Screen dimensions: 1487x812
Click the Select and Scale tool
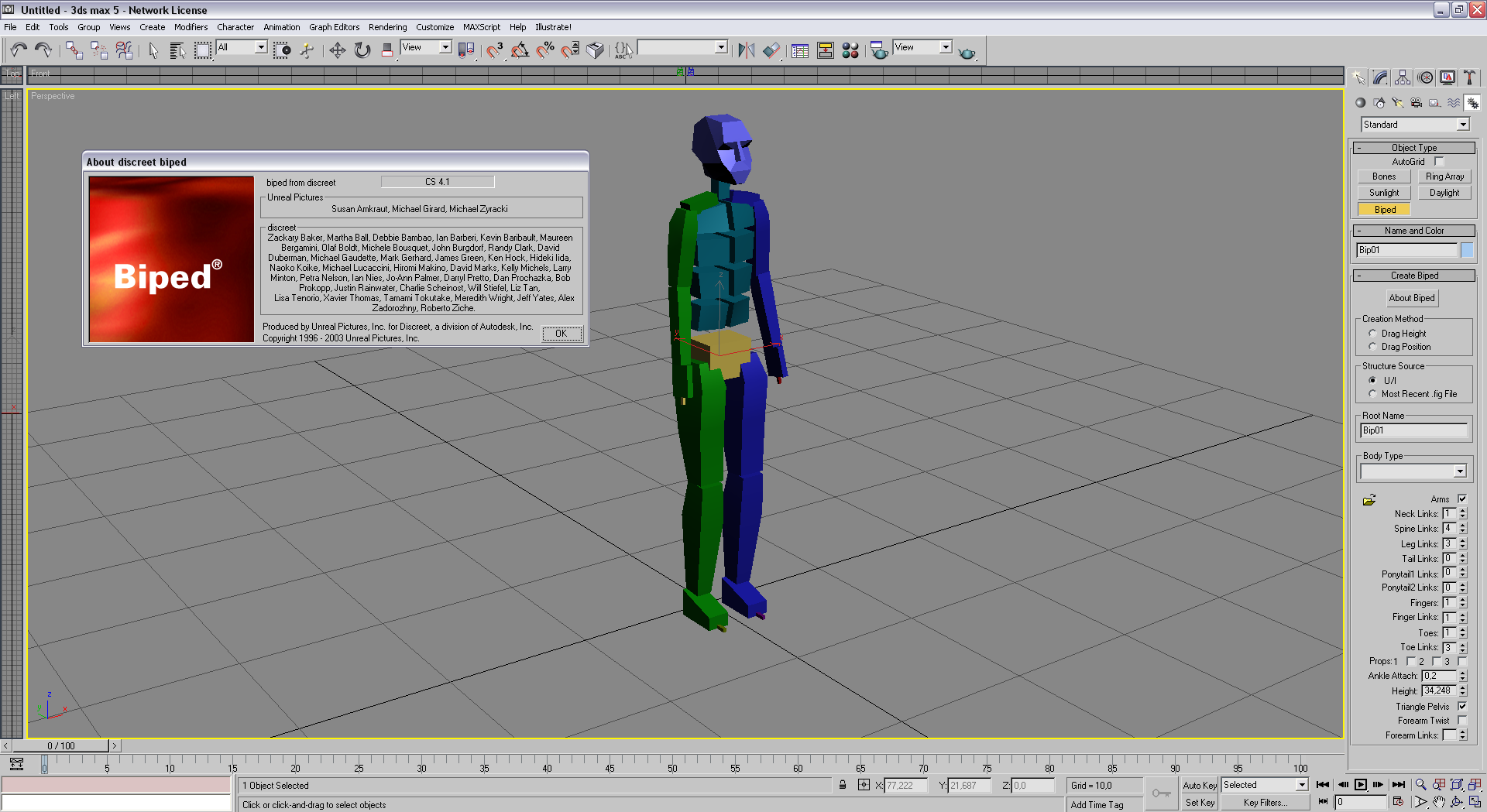[x=387, y=50]
